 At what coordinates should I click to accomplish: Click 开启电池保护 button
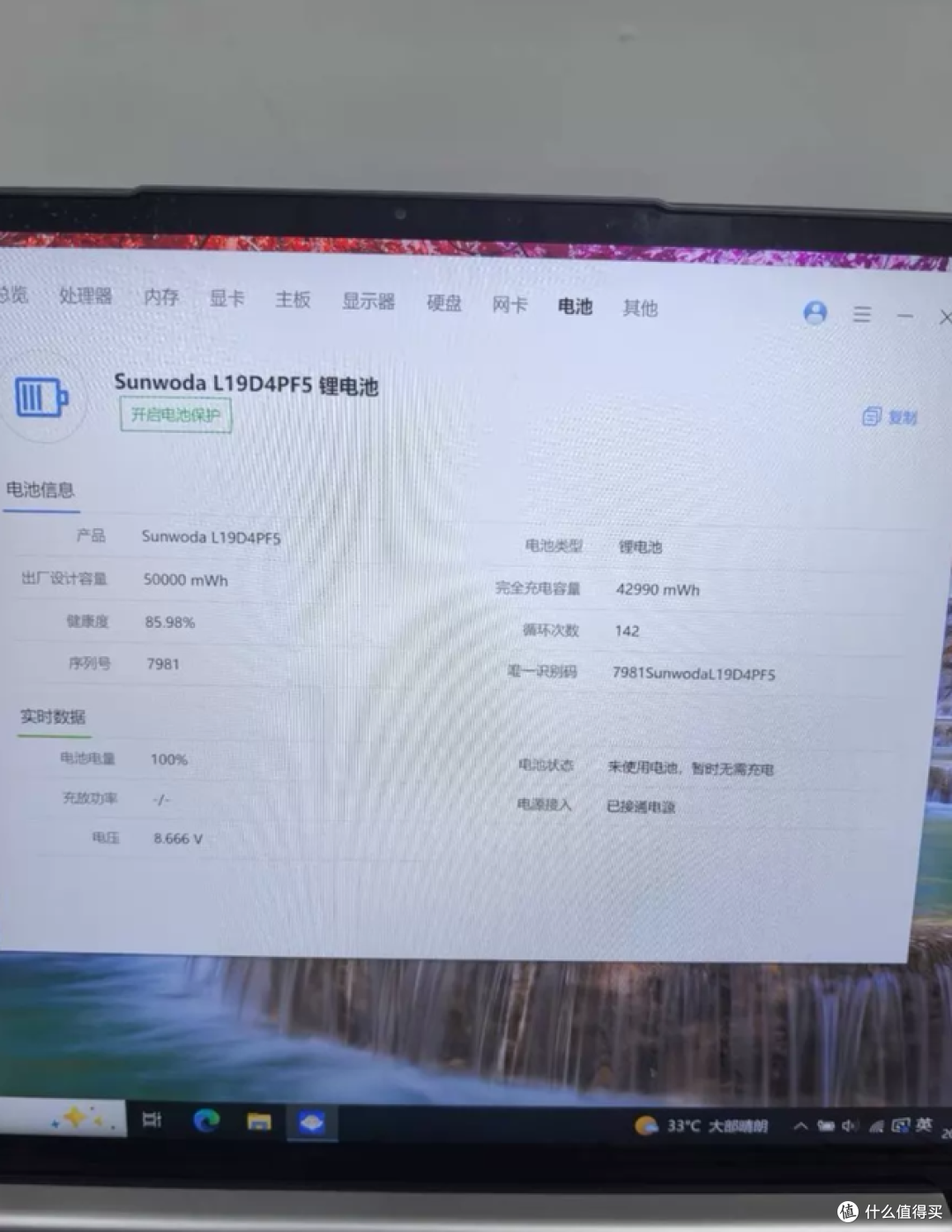(176, 414)
